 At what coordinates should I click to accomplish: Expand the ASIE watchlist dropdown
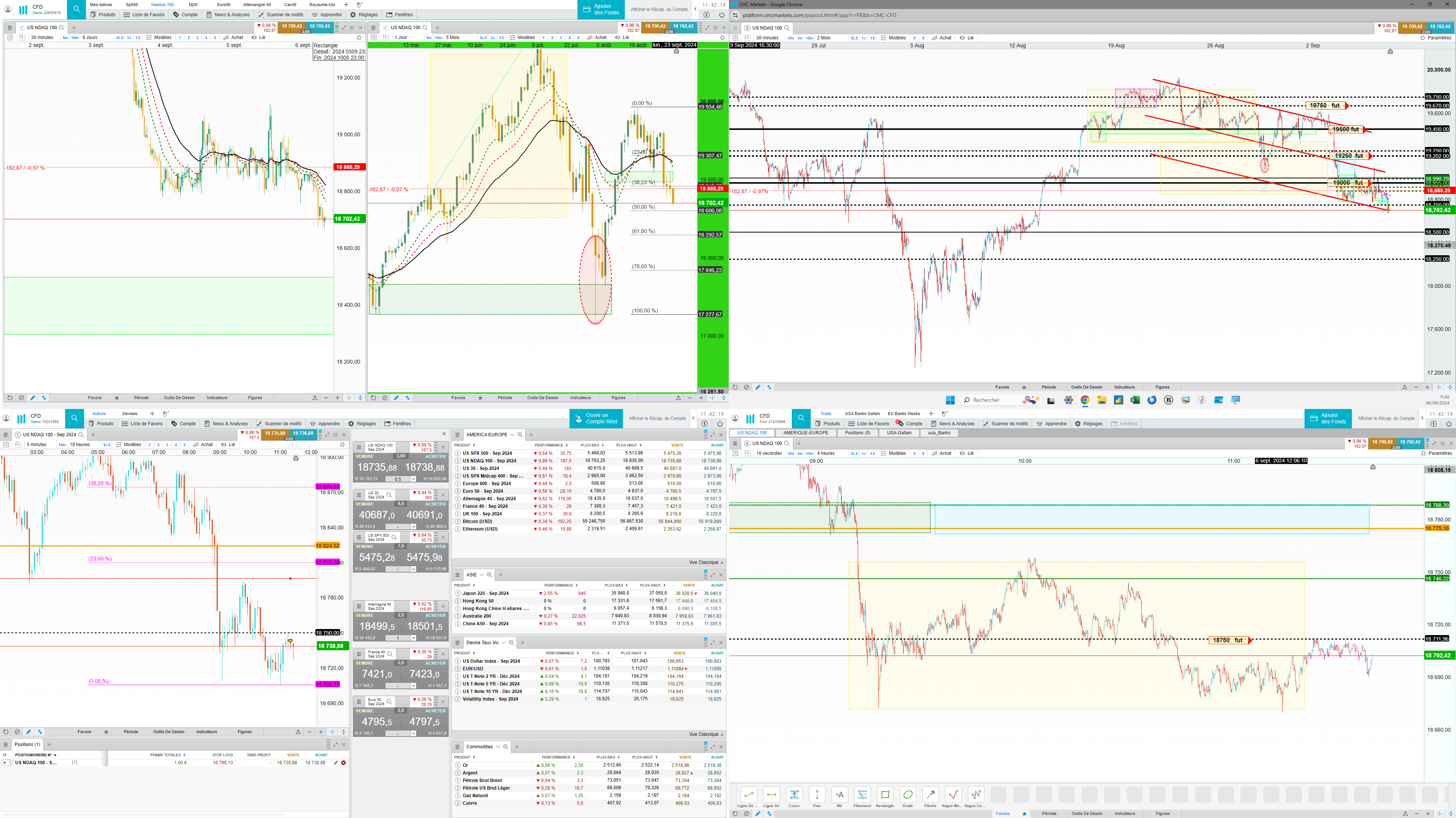pyautogui.click(x=482, y=575)
